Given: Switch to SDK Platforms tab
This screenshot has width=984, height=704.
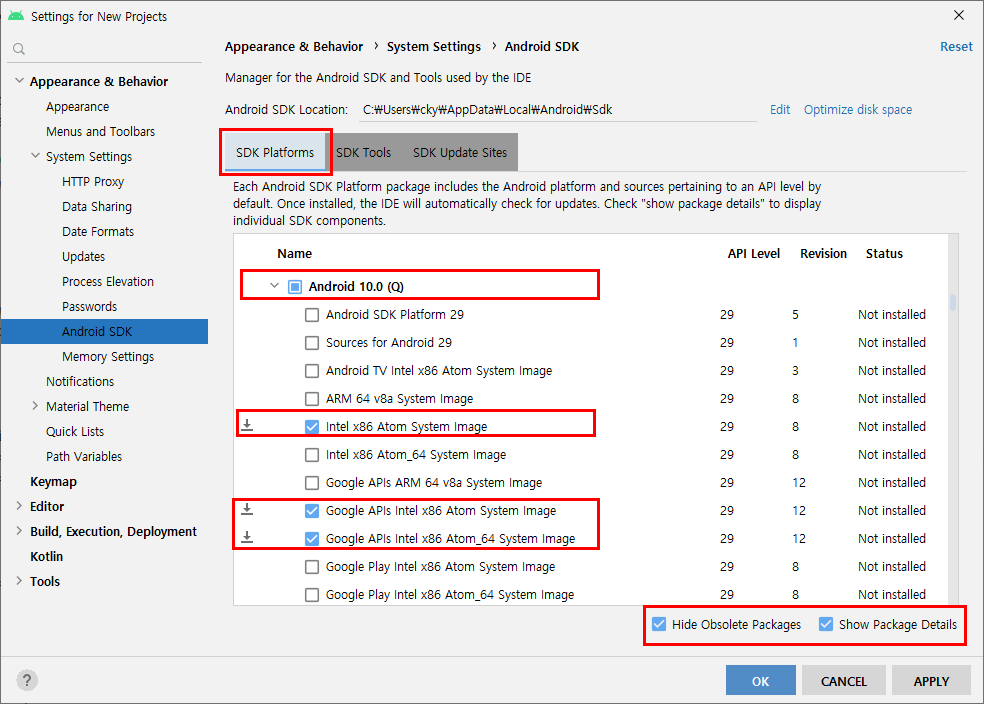Looking at the screenshot, I should 275,152.
